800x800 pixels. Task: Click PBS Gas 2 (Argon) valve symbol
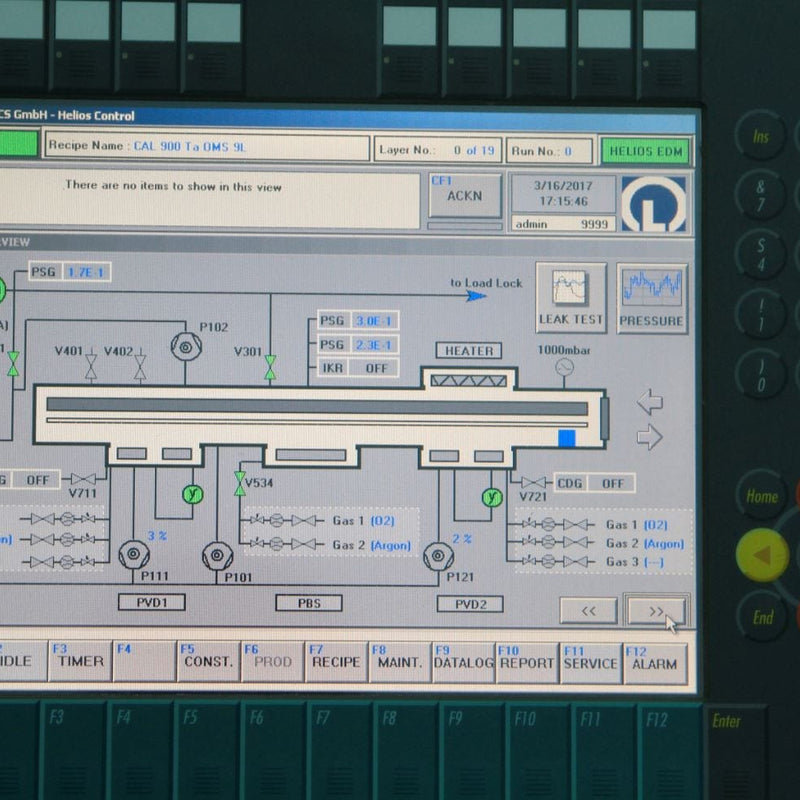coord(304,544)
